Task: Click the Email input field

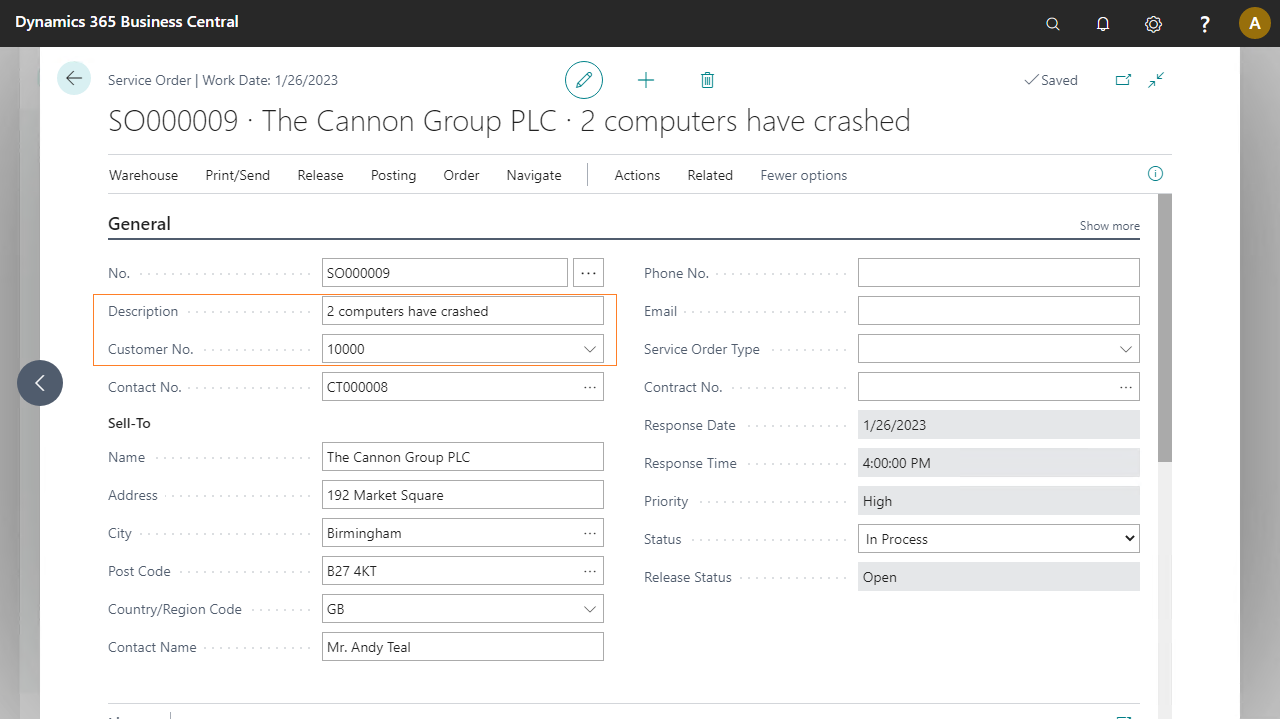Action: (x=999, y=311)
